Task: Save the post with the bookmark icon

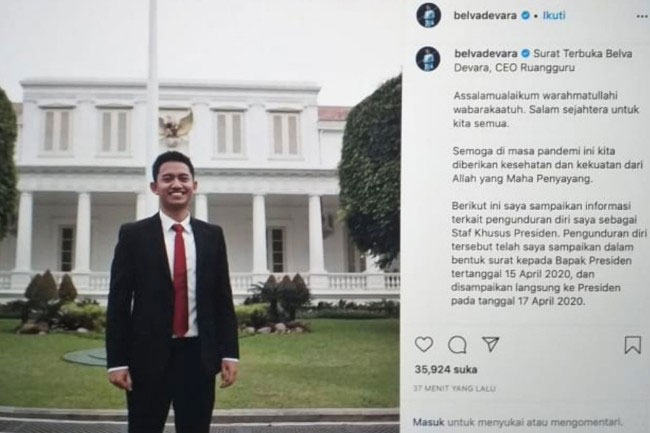Action: (x=633, y=345)
